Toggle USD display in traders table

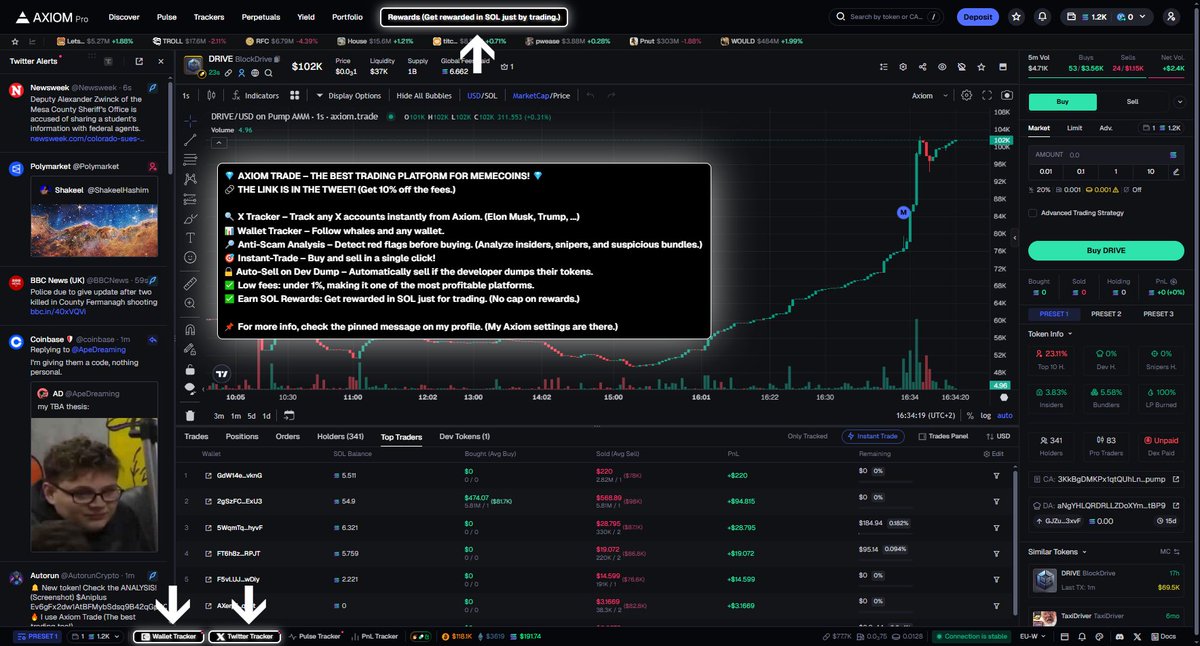click(997, 437)
